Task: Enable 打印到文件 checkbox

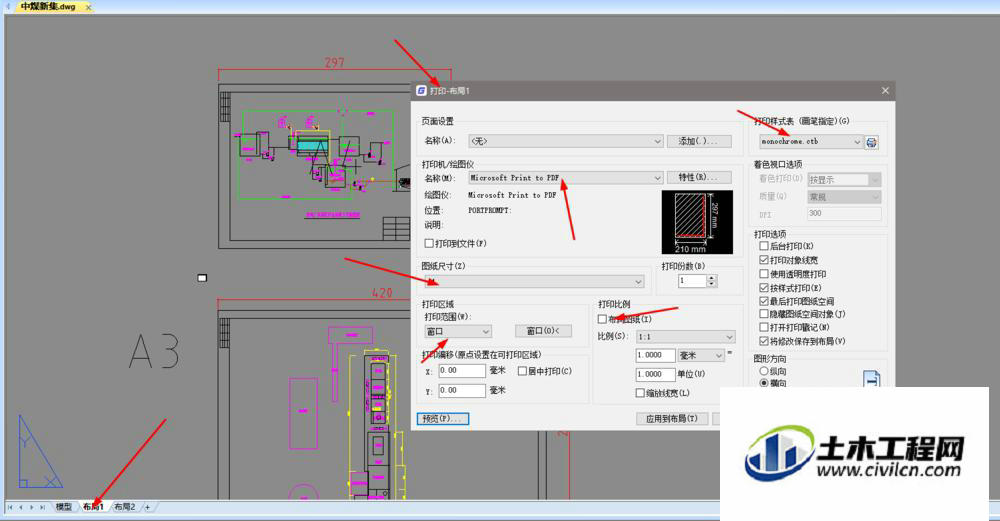Action: (429, 244)
